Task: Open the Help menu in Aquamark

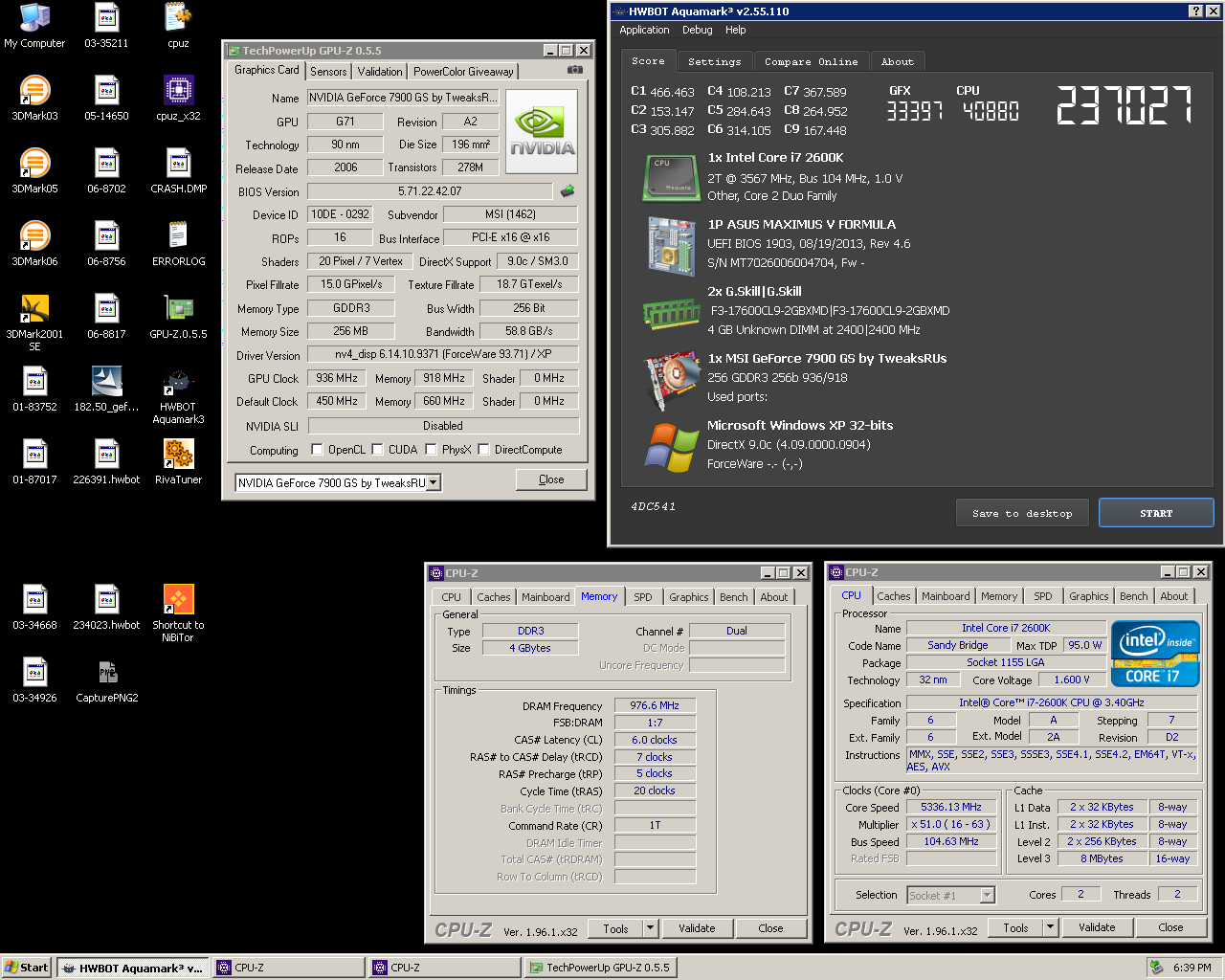Action: 735,30
